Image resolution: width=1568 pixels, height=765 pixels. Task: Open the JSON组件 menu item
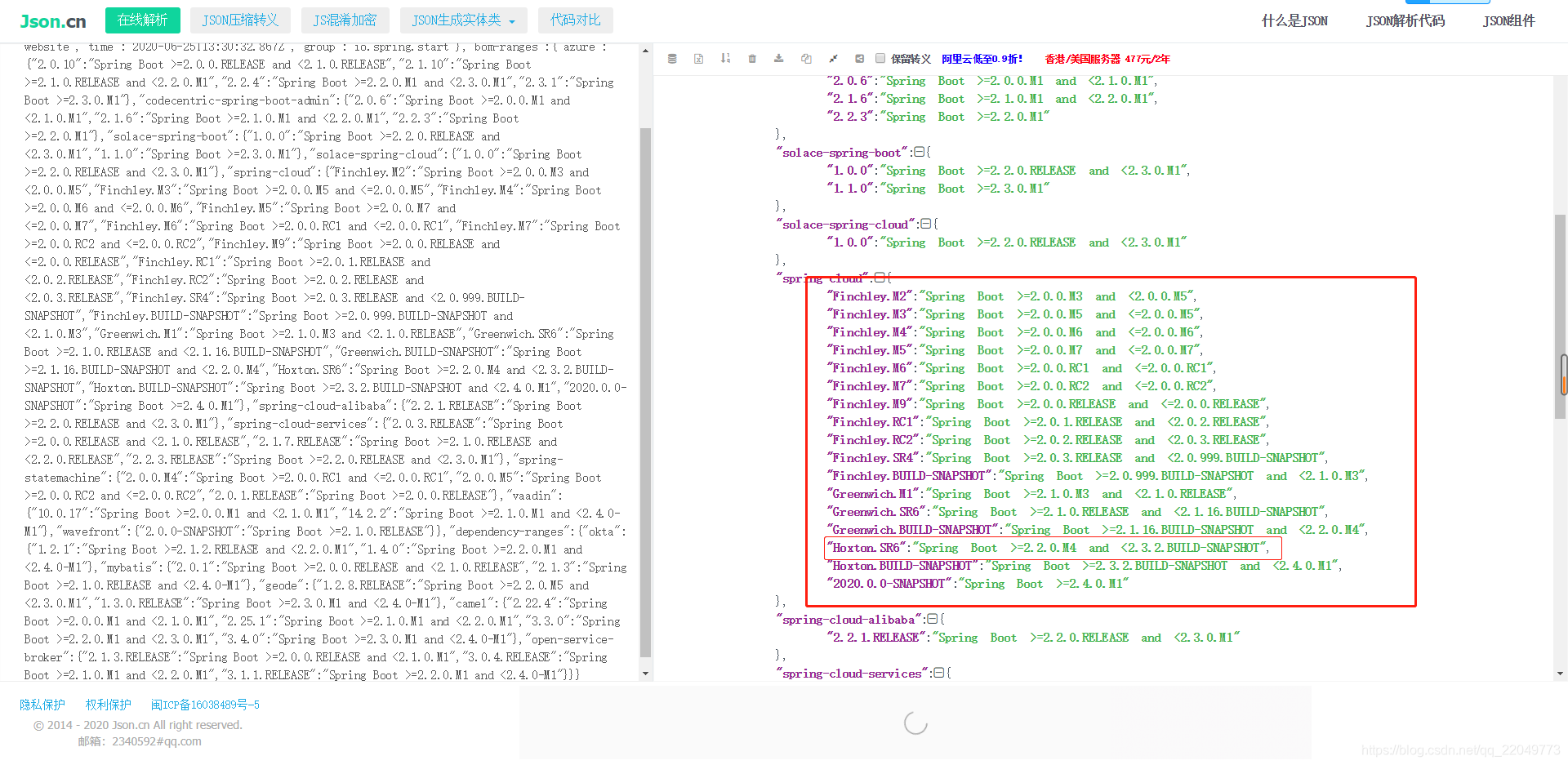1509,21
